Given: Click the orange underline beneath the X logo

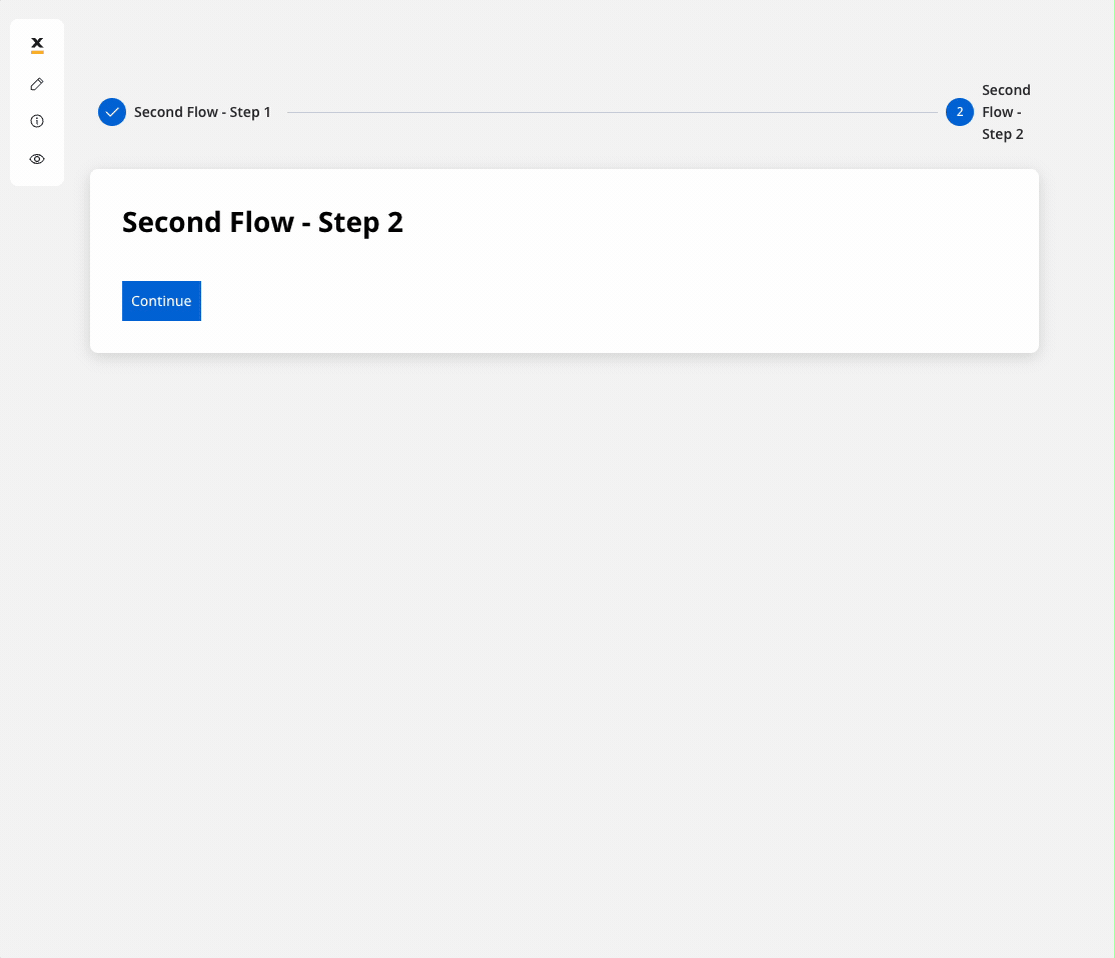Looking at the screenshot, I should tap(37, 52).
